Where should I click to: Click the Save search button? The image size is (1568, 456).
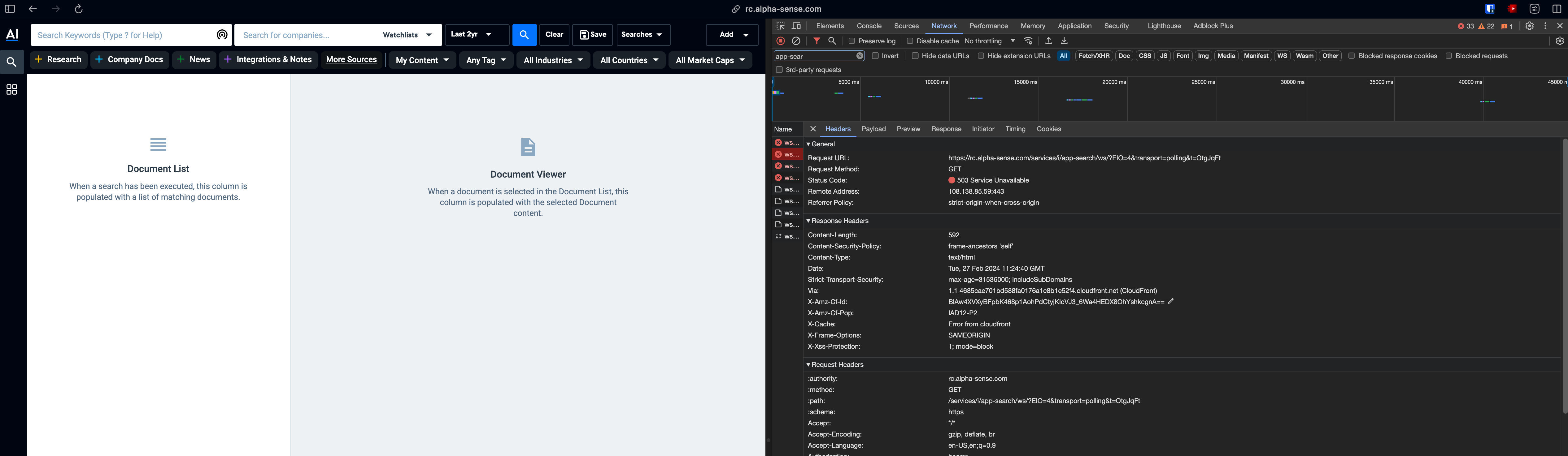pyautogui.click(x=592, y=35)
